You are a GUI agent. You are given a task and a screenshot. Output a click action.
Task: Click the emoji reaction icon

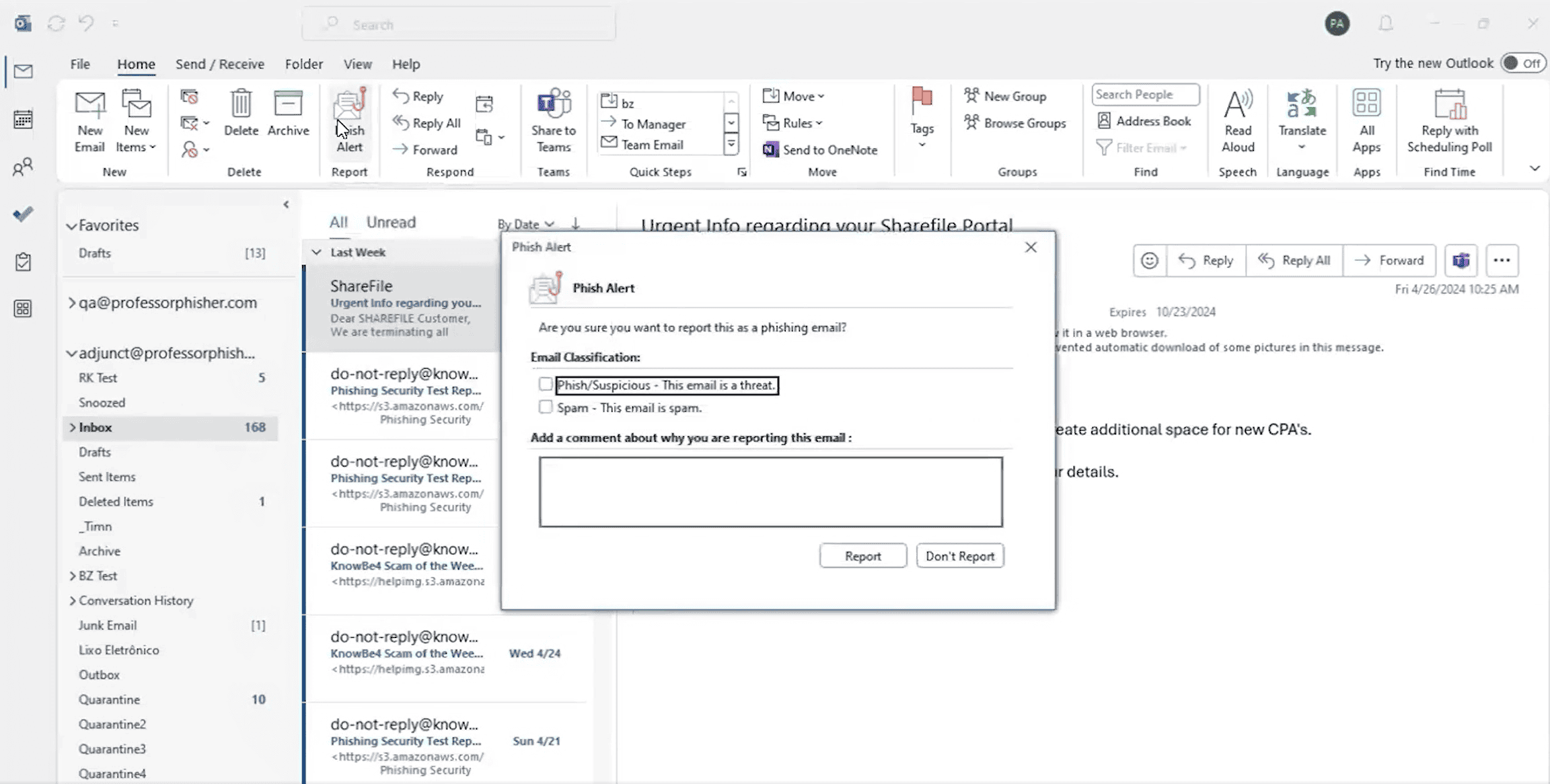[x=1150, y=260]
